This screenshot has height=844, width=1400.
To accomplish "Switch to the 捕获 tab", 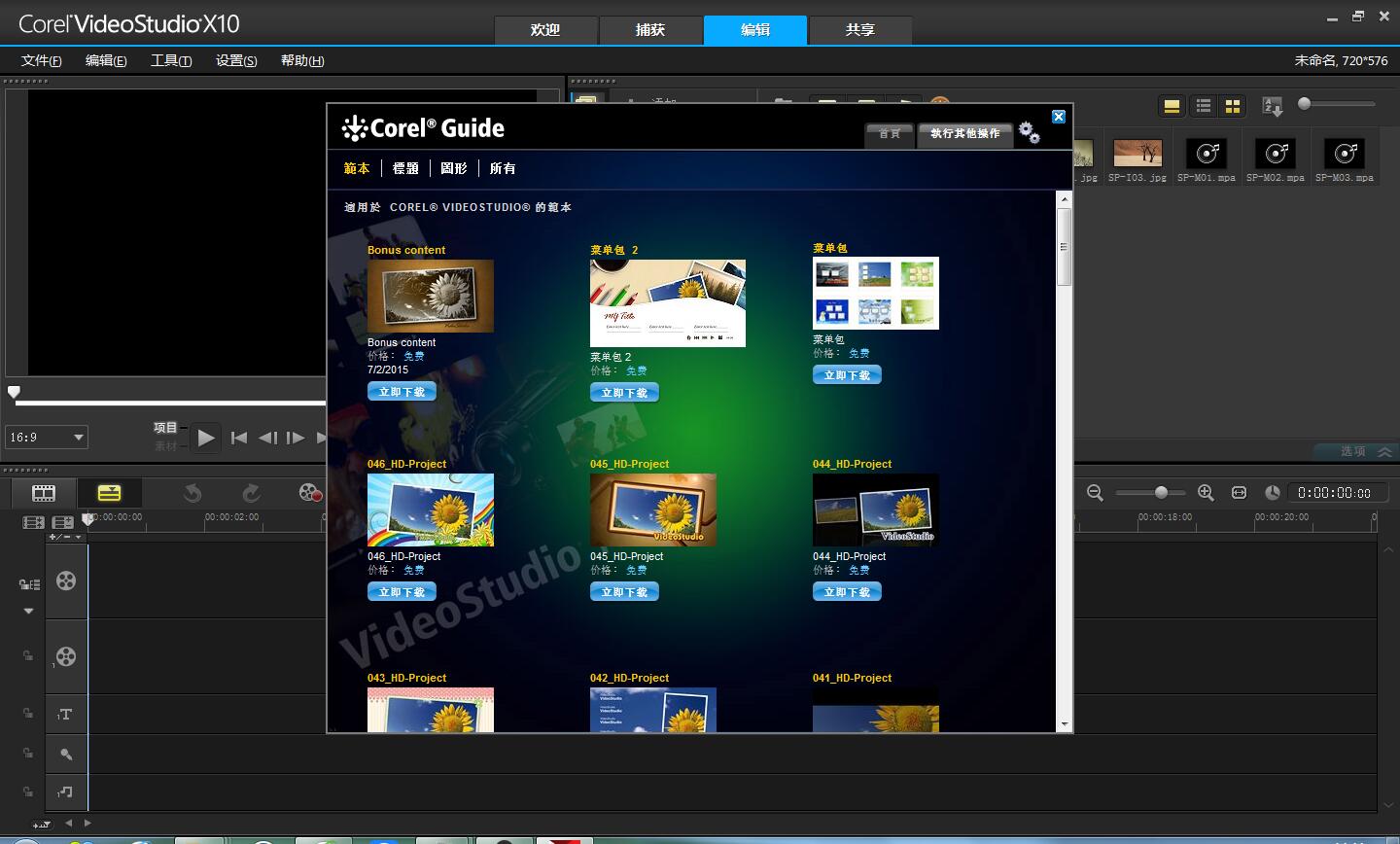I will click(x=650, y=30).
